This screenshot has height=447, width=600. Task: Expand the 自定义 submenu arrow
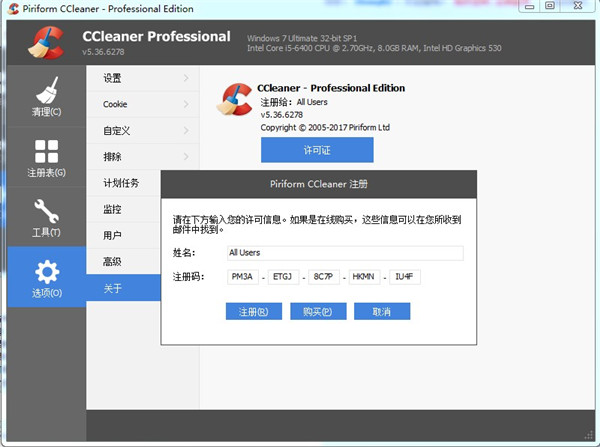pyautogui.click(x=186, y=130)
